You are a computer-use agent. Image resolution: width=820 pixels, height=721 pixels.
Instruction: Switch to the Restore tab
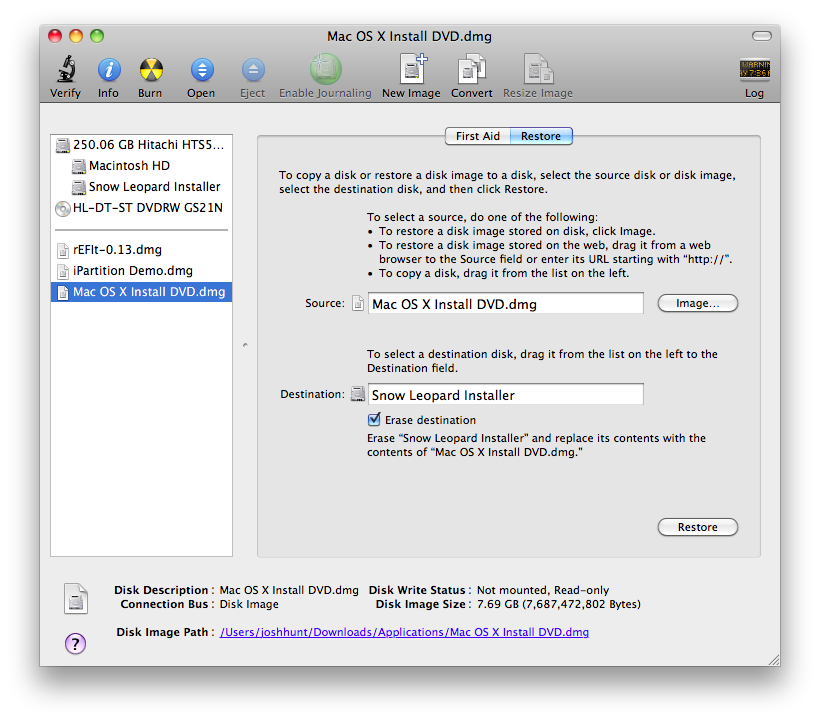(x=541, y=136)
